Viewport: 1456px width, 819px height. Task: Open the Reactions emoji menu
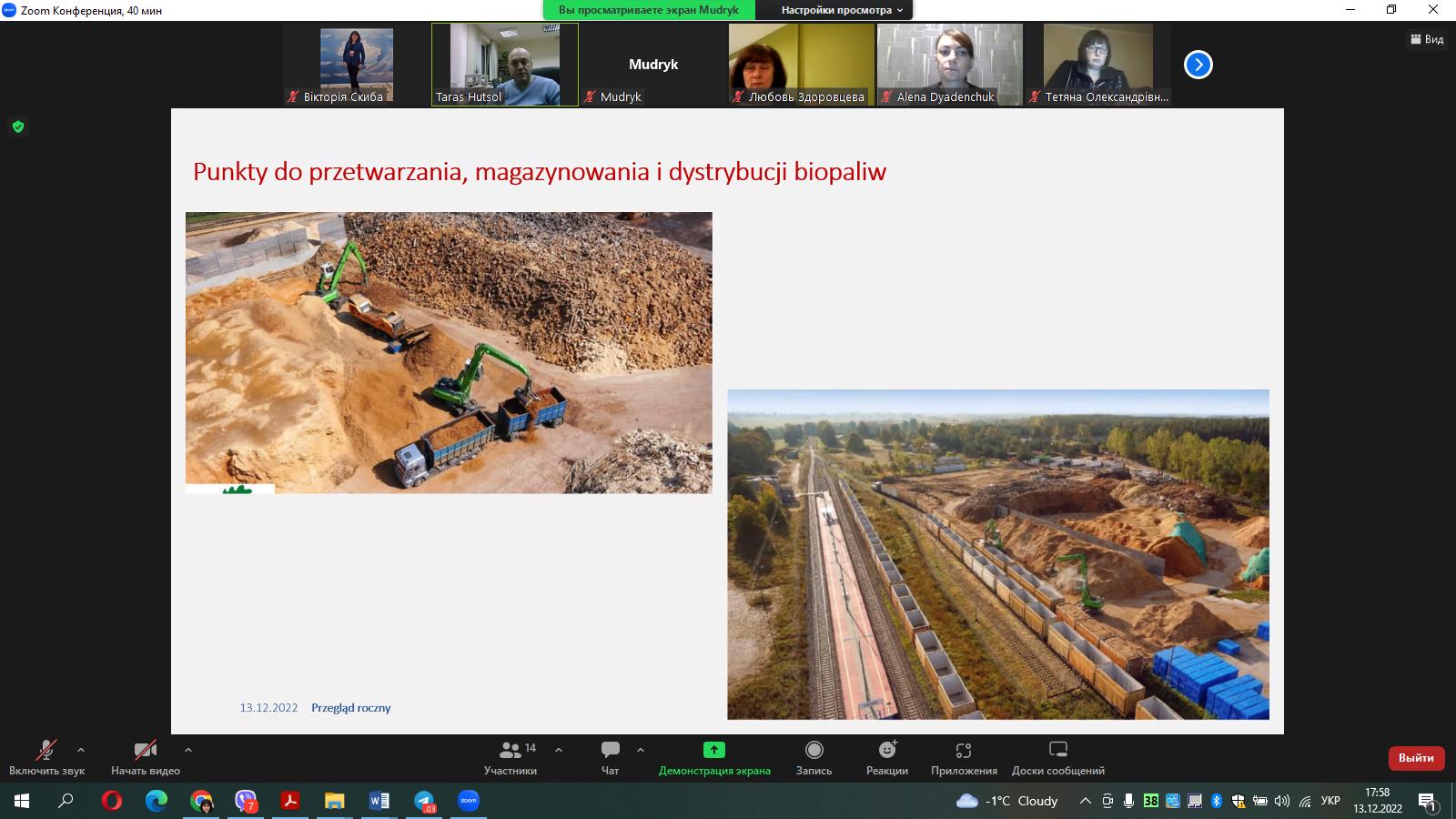pyautogui.click(x=887, y=750)
